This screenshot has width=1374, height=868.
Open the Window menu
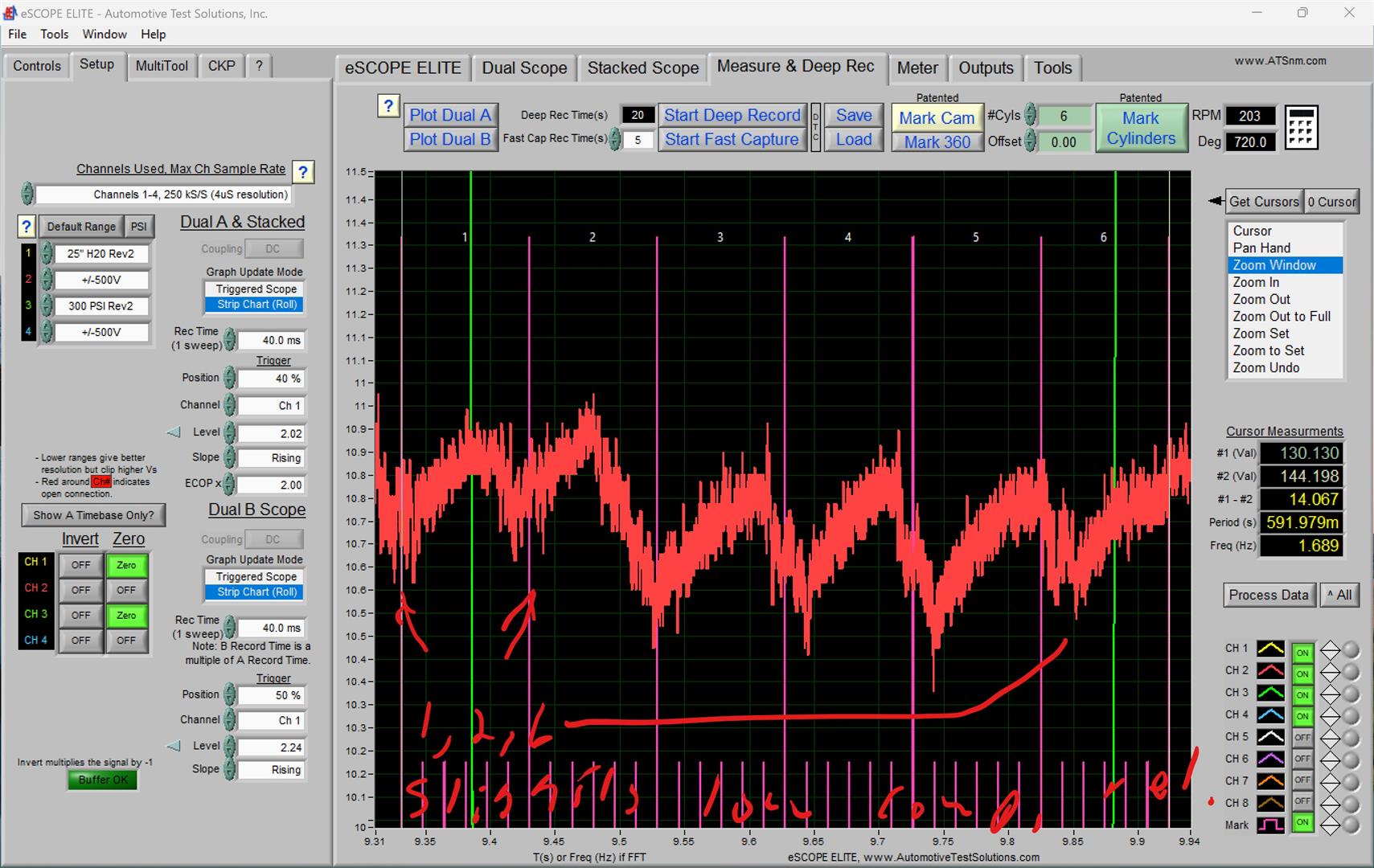tap(105, 34)
